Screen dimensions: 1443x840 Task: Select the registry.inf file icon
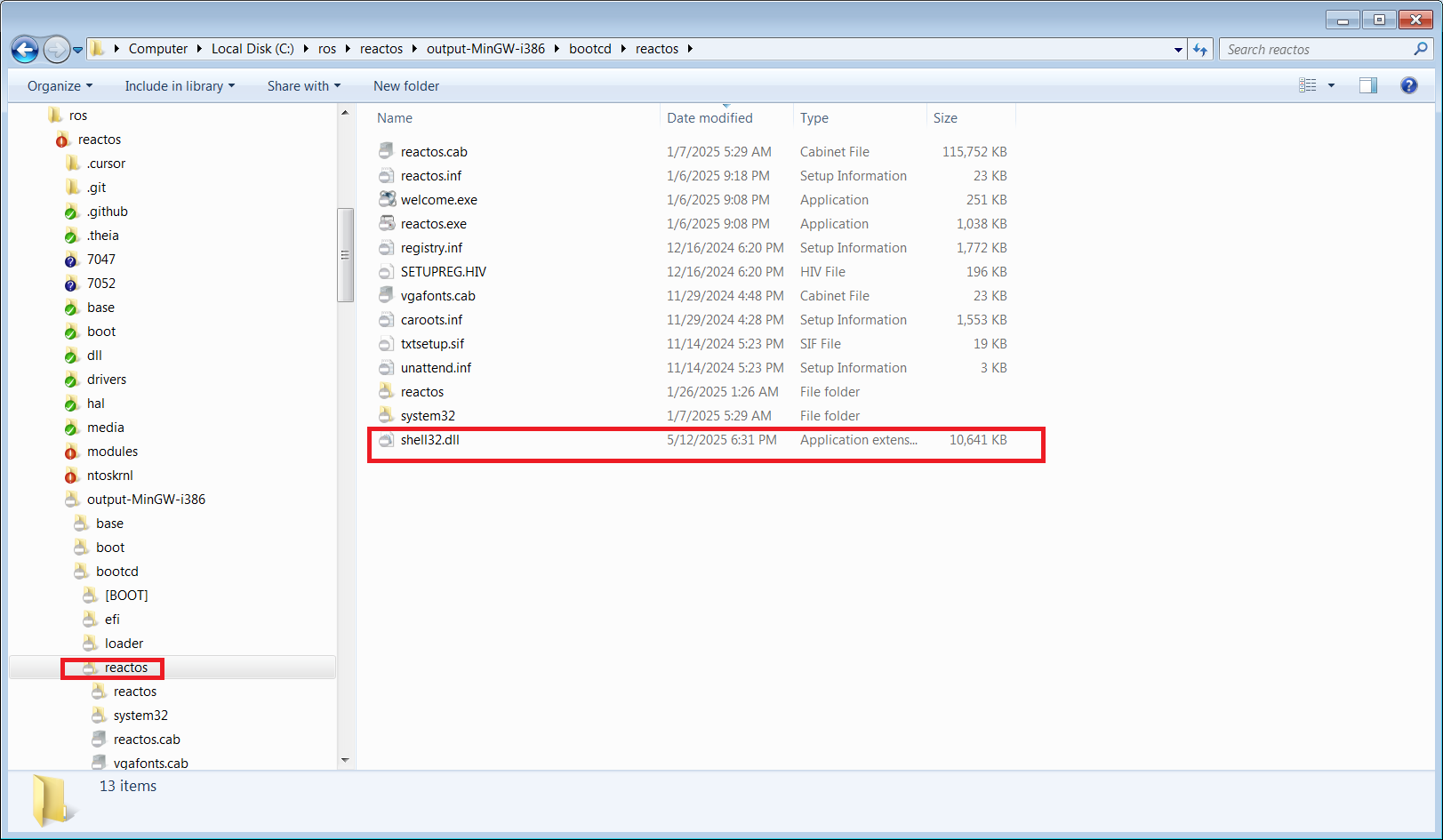[x=386, y=248]
